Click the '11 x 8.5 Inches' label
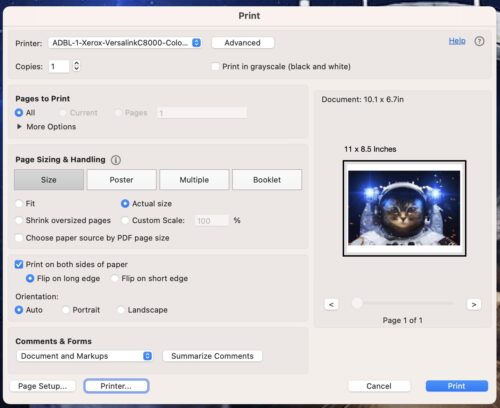Image resolution: width=500 pixels, height=408 pixels. pyautogui.click(x=370, y=149)
